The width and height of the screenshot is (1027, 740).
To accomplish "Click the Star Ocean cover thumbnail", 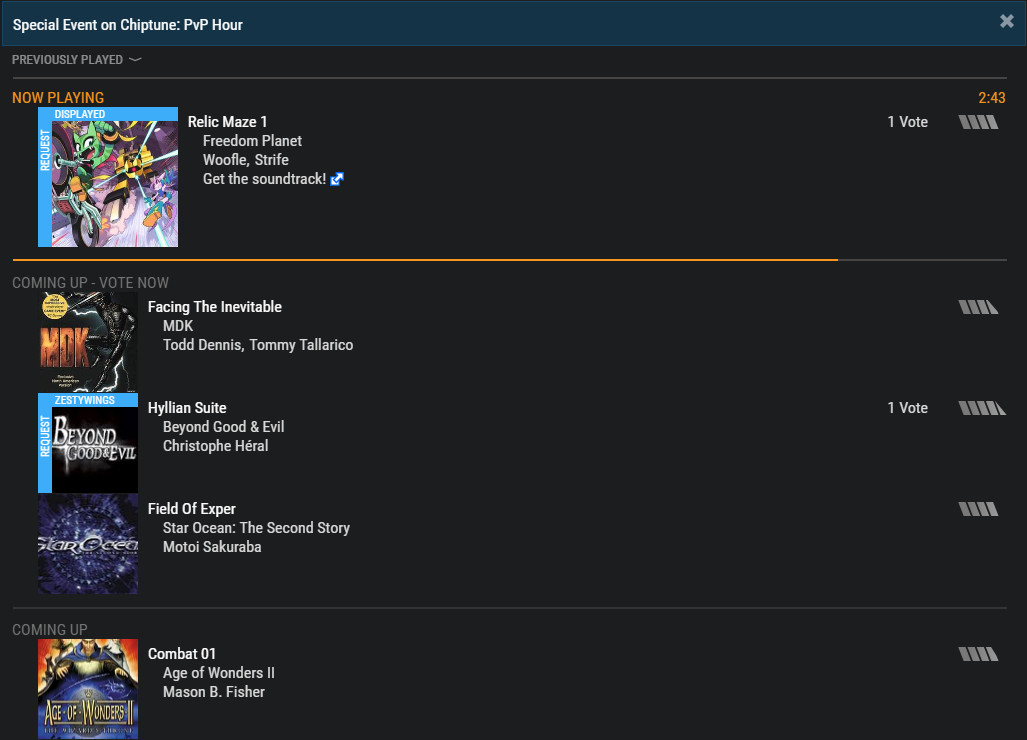I will (88, 544).
